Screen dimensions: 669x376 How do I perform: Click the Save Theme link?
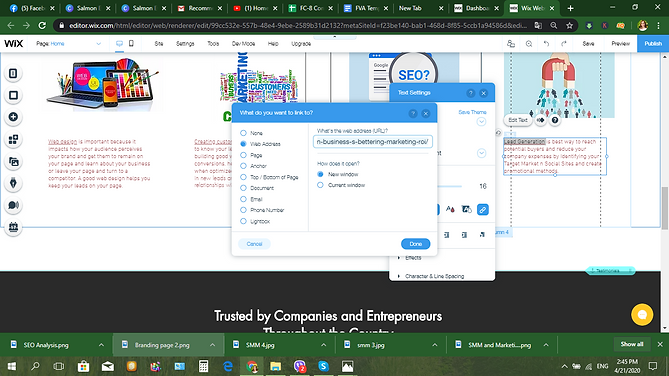pos(472,112)
